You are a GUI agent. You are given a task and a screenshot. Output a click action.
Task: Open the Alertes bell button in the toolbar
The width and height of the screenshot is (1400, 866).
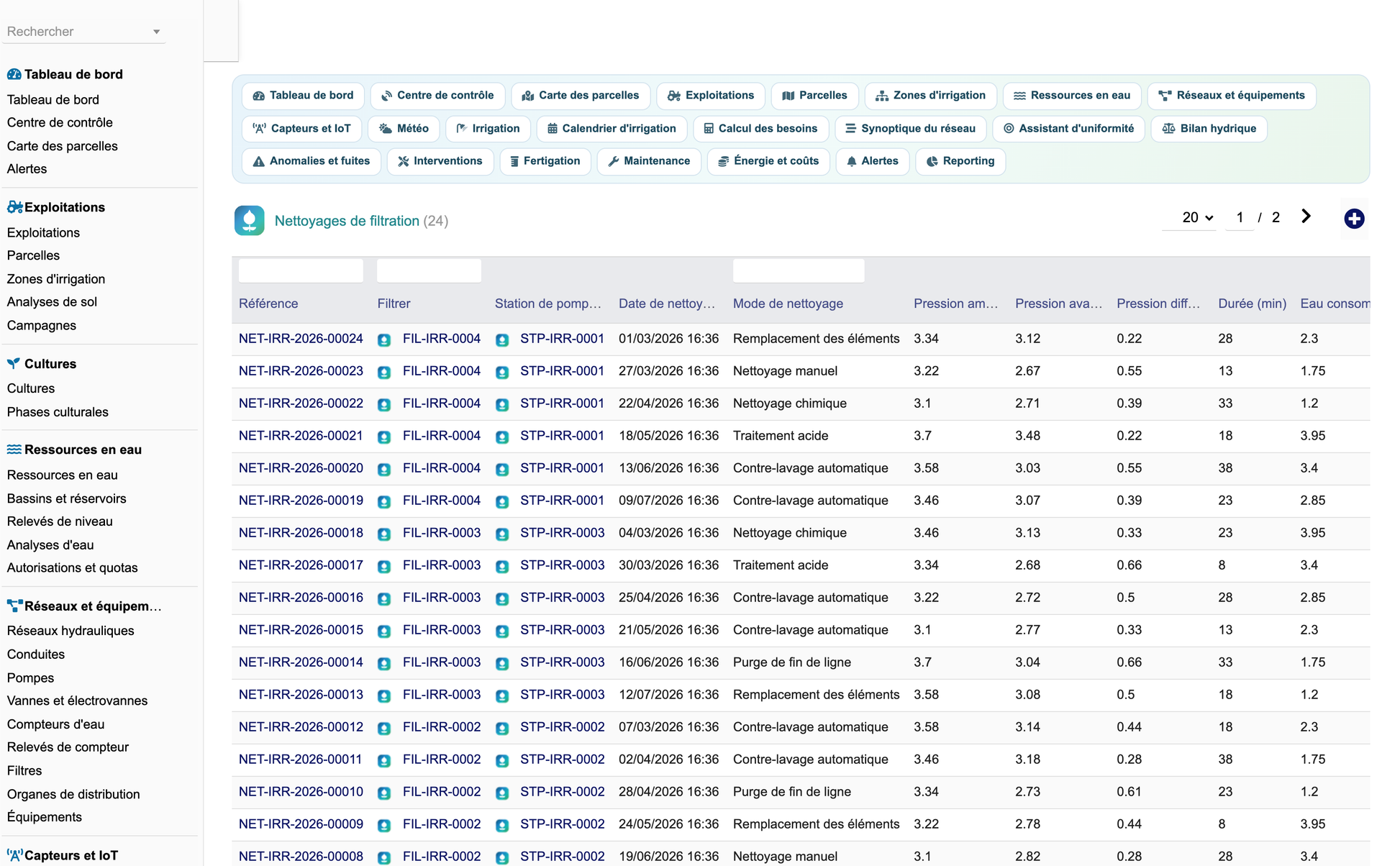click(x=872, y=161)
